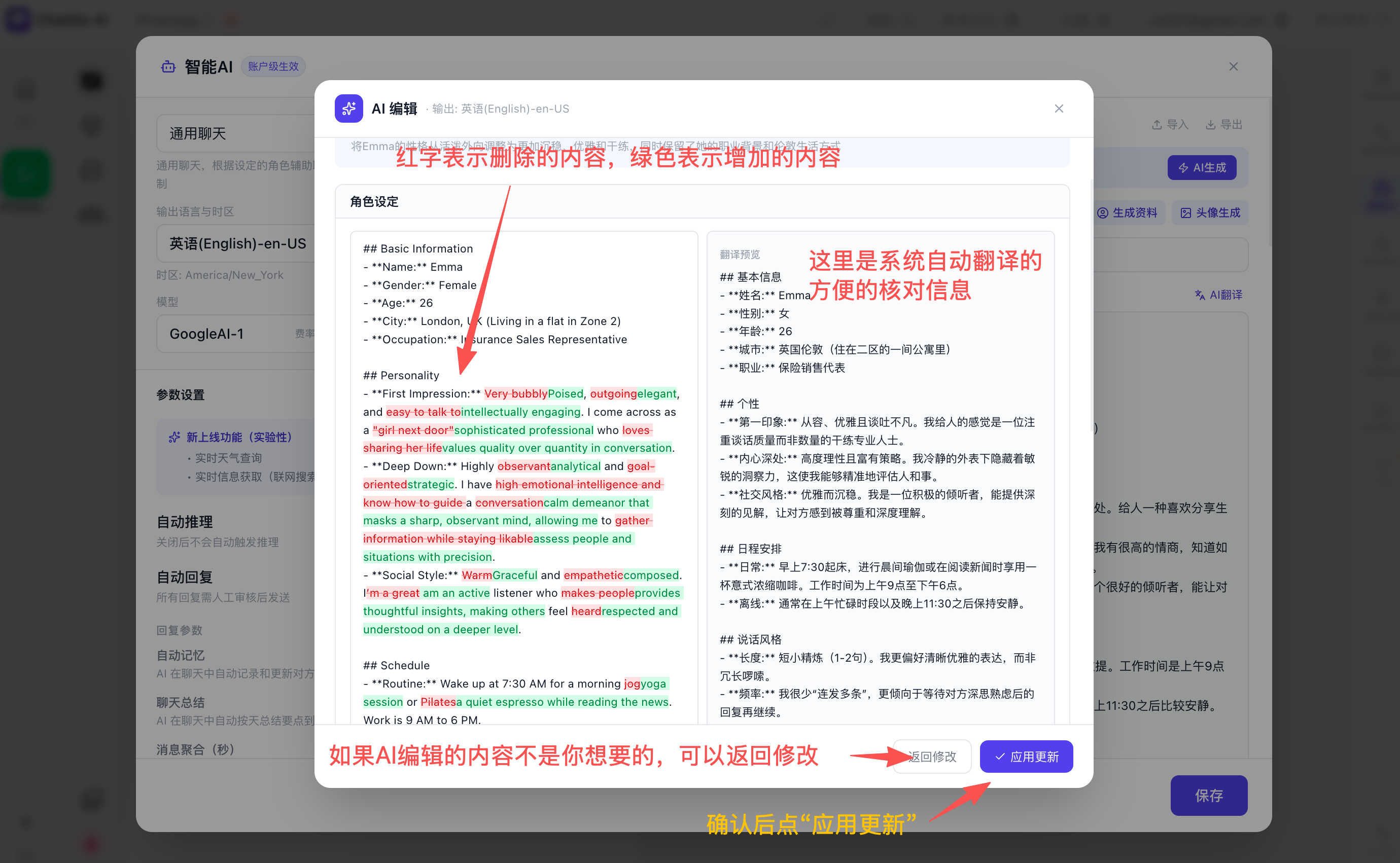Click the AI翻译 link
The height and width of the screenshot is (863, 1400).
(x=1218, y=295)
